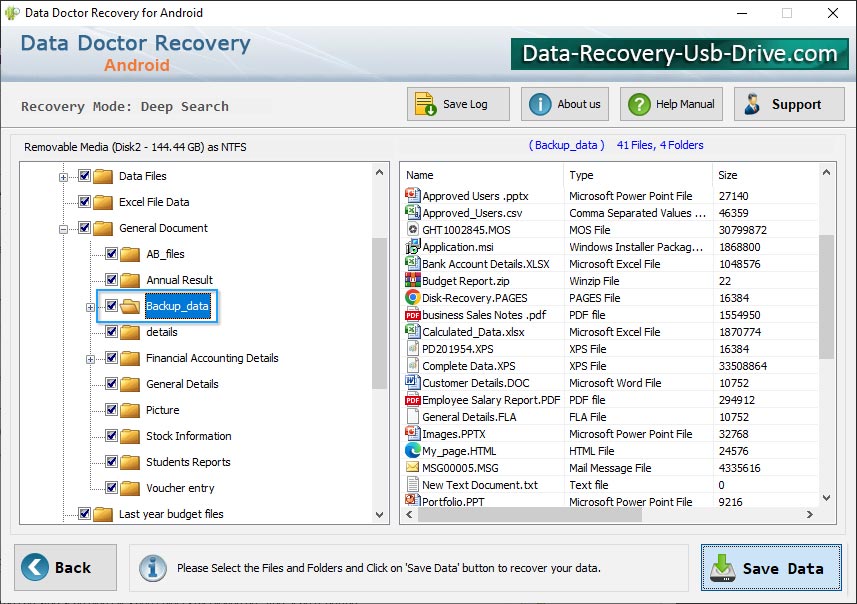
Task: Go Back to the previous step
Action: (x=66, y=567)
